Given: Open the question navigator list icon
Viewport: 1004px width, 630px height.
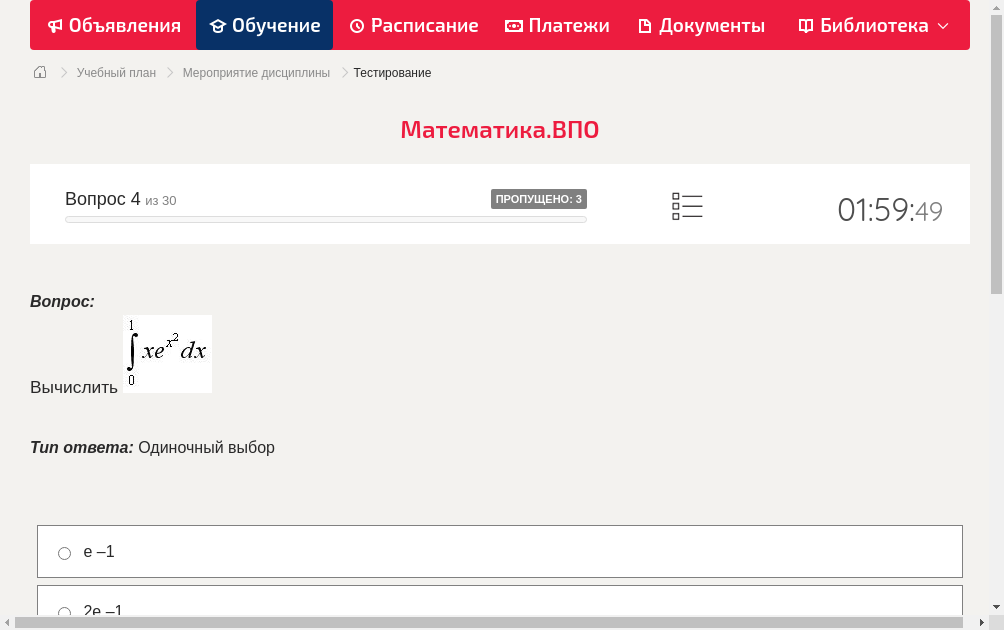Looking at the screenshot, I should tap(687, 205).
